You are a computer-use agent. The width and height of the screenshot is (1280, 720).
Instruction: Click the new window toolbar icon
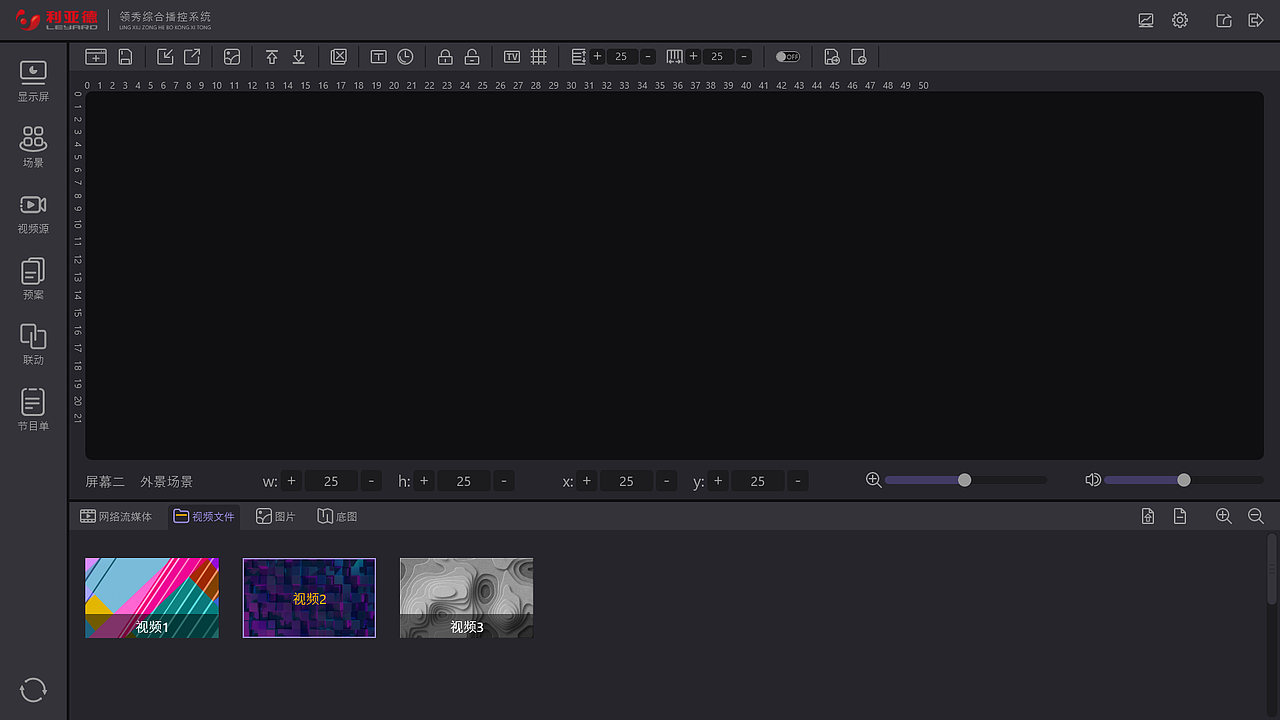coord(96,57)
